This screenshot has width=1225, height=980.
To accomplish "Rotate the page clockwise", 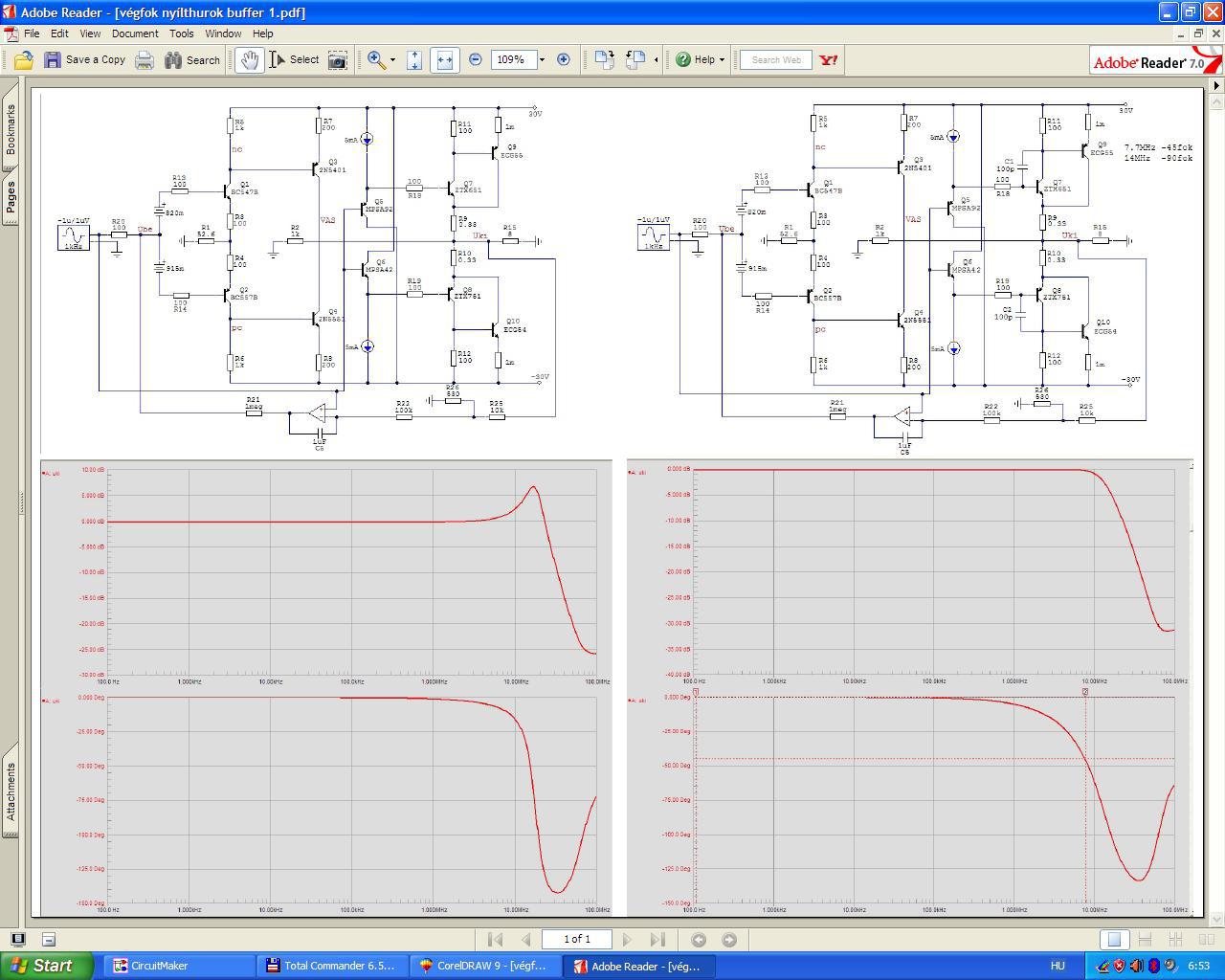I will pos(604,59).
